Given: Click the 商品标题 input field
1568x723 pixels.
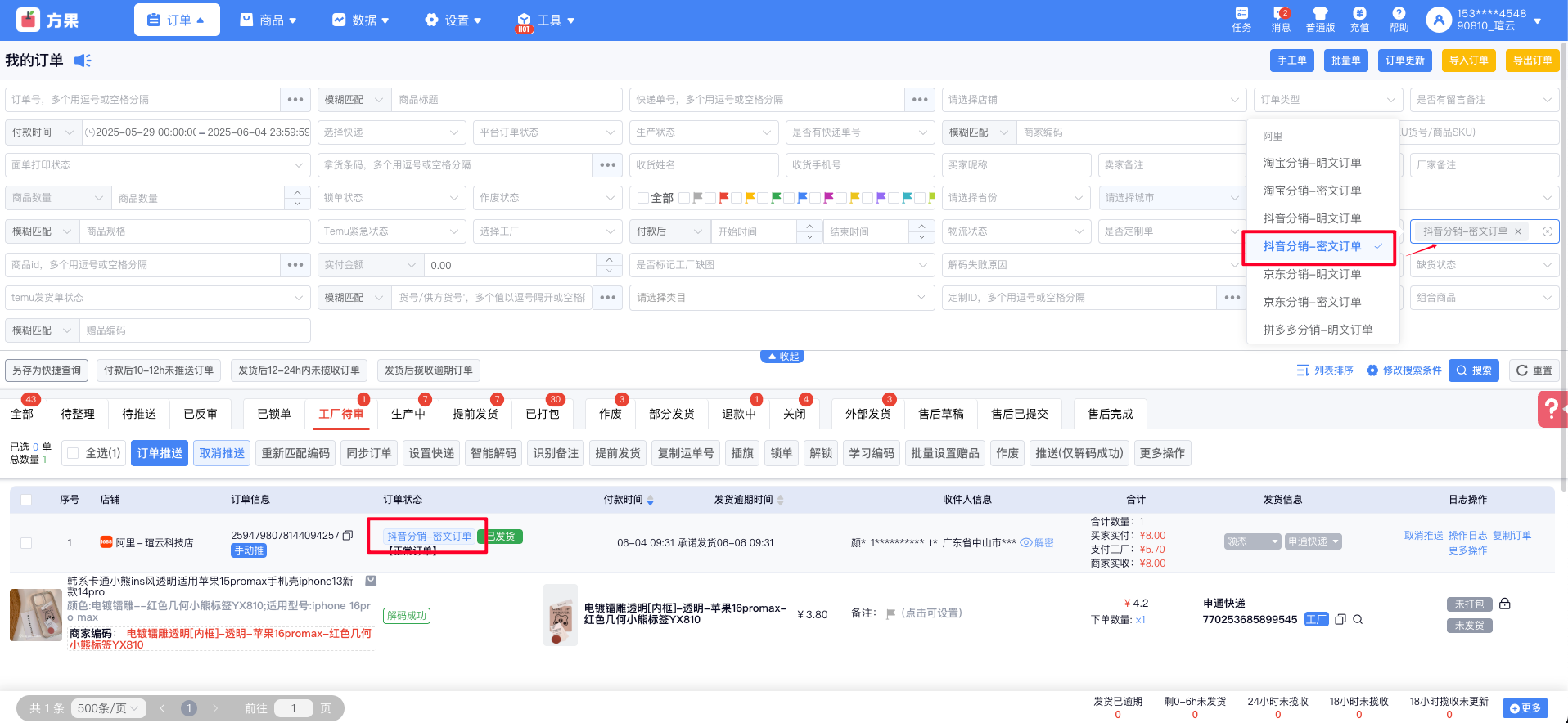Looking at the screenshot, I should 507,100.
